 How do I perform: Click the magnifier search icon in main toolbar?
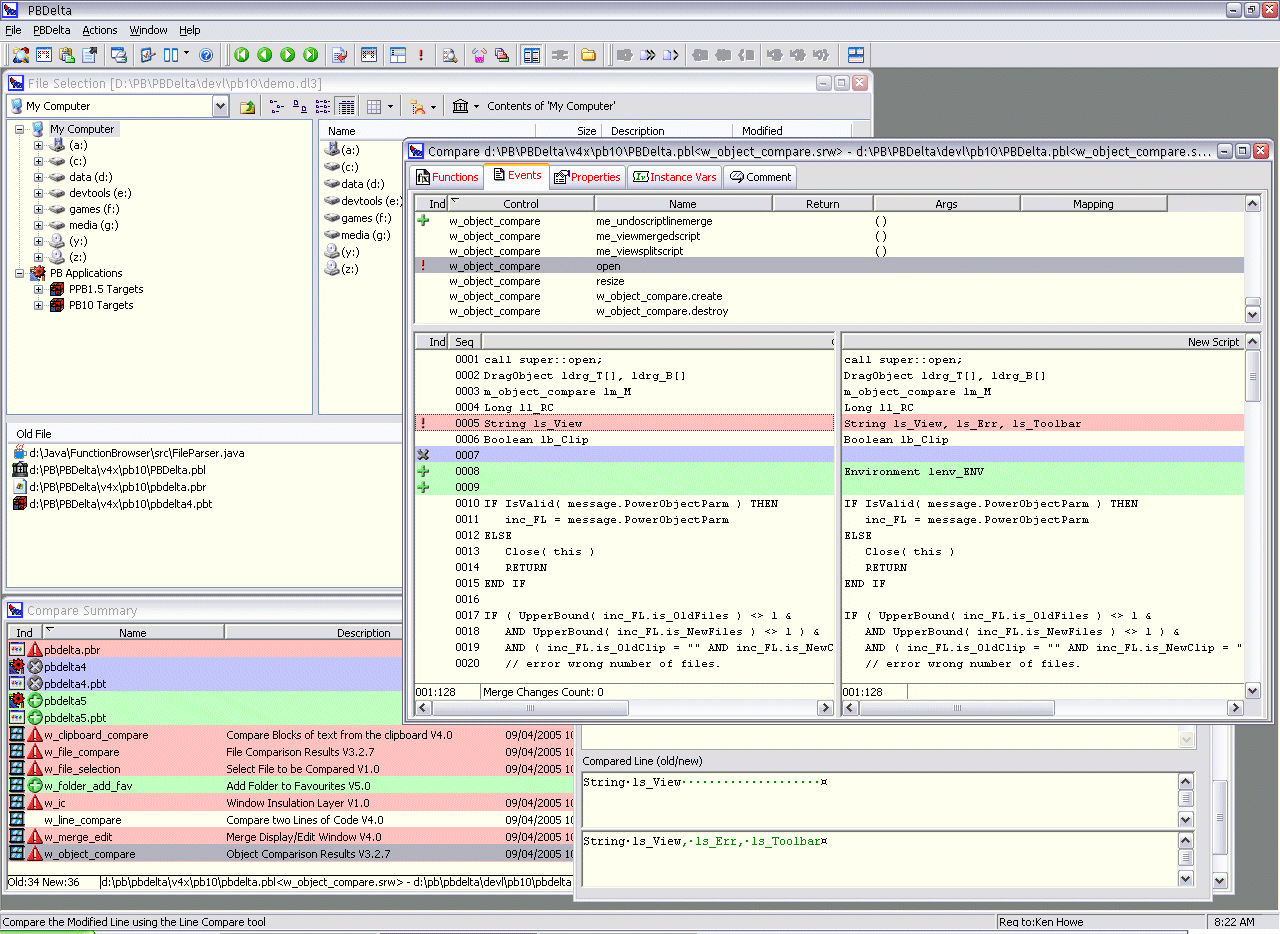(450, 55)
